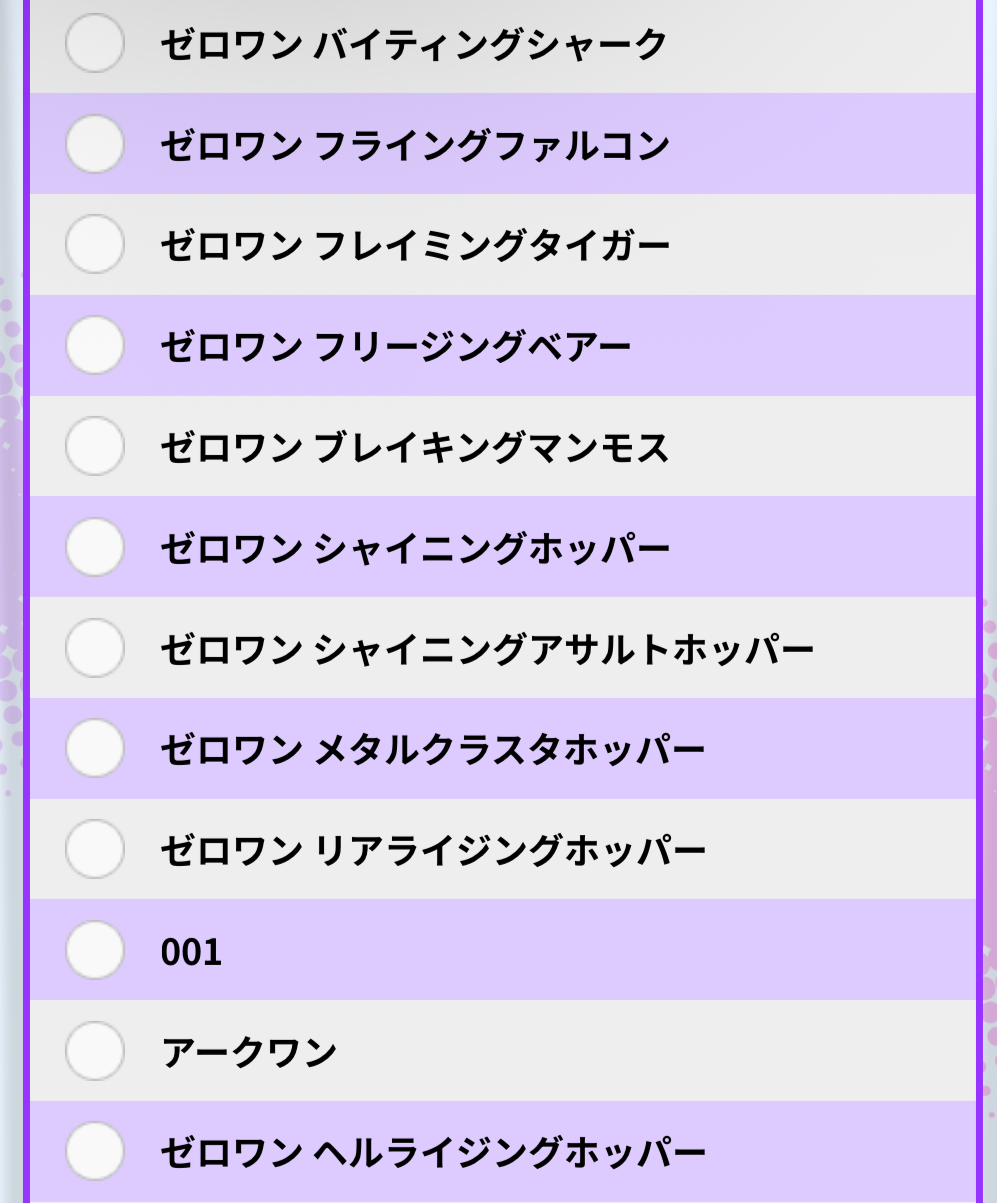Select the 001 radio button
Image resolution: width=997 pixels, height=1203 pixels.
click(95, 950)
